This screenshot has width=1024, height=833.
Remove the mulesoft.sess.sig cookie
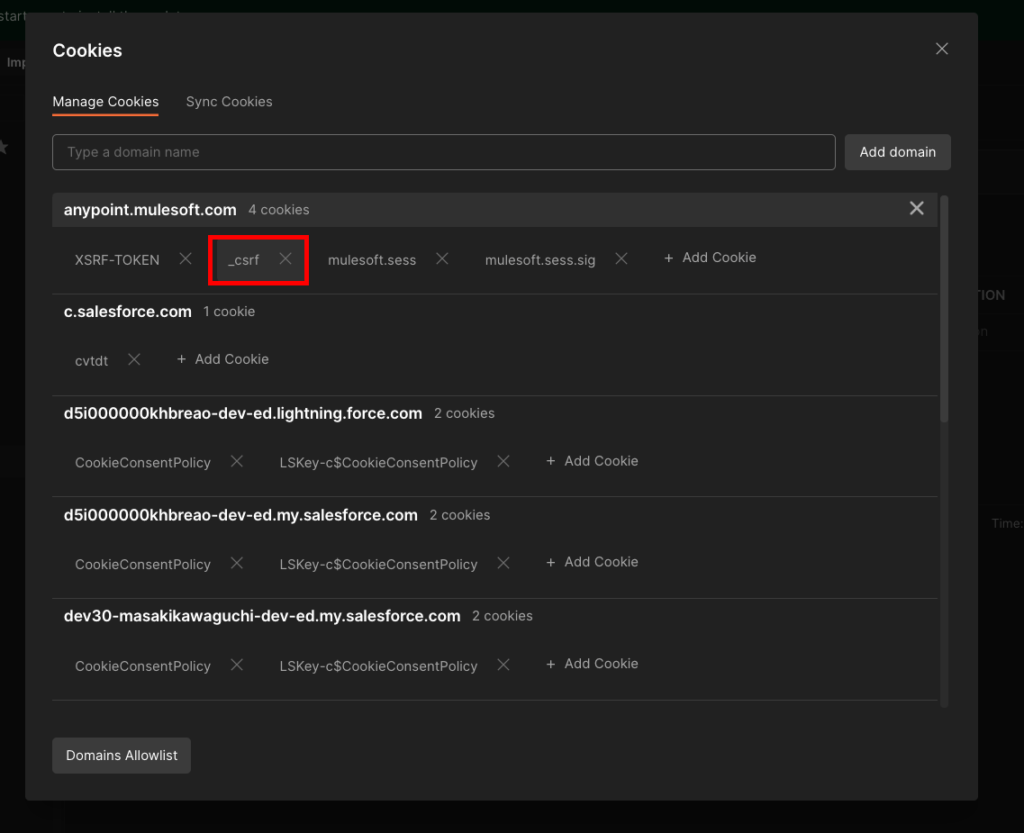(x=621, y=259)
